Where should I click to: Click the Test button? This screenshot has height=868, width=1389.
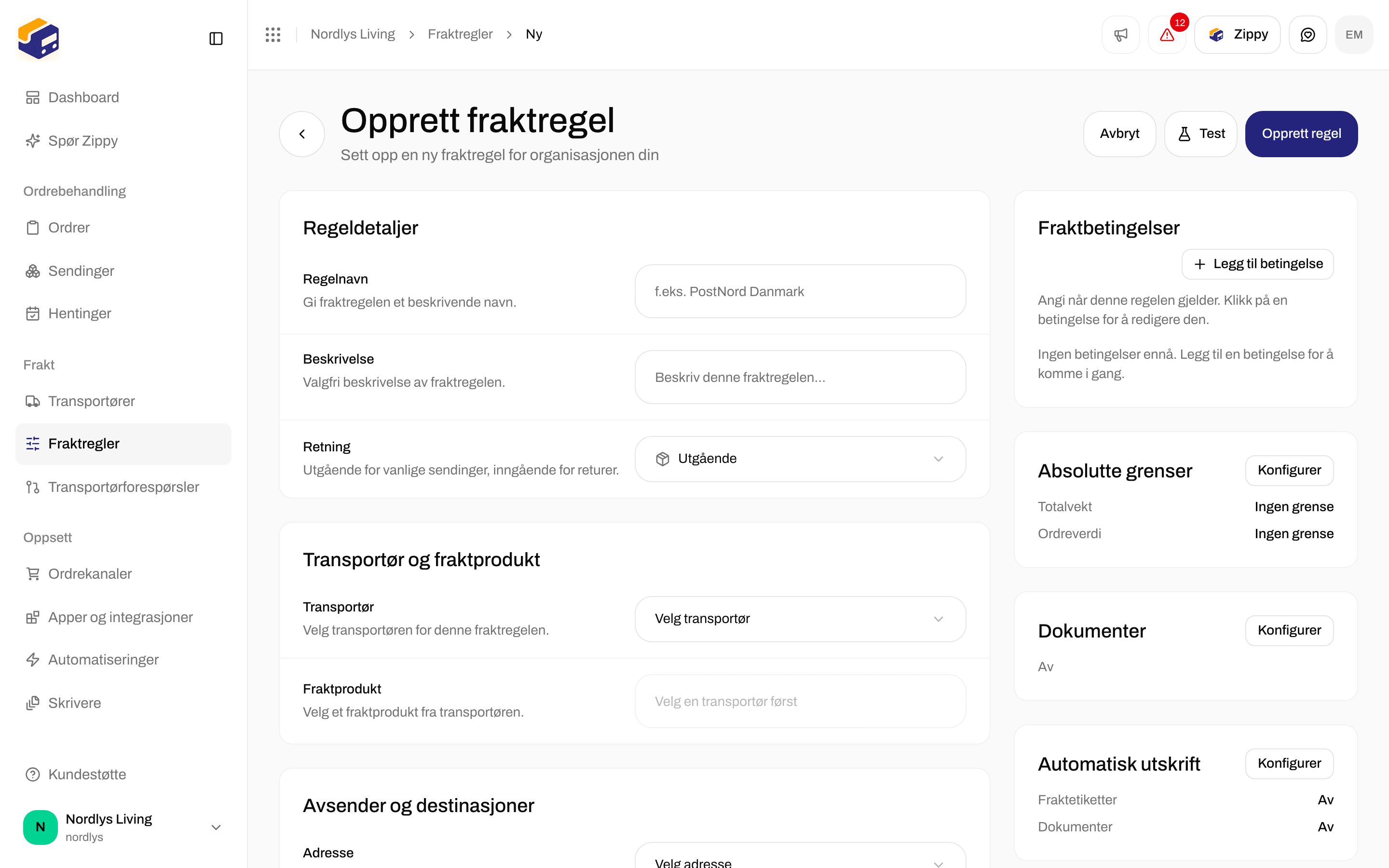point(1201,134)
